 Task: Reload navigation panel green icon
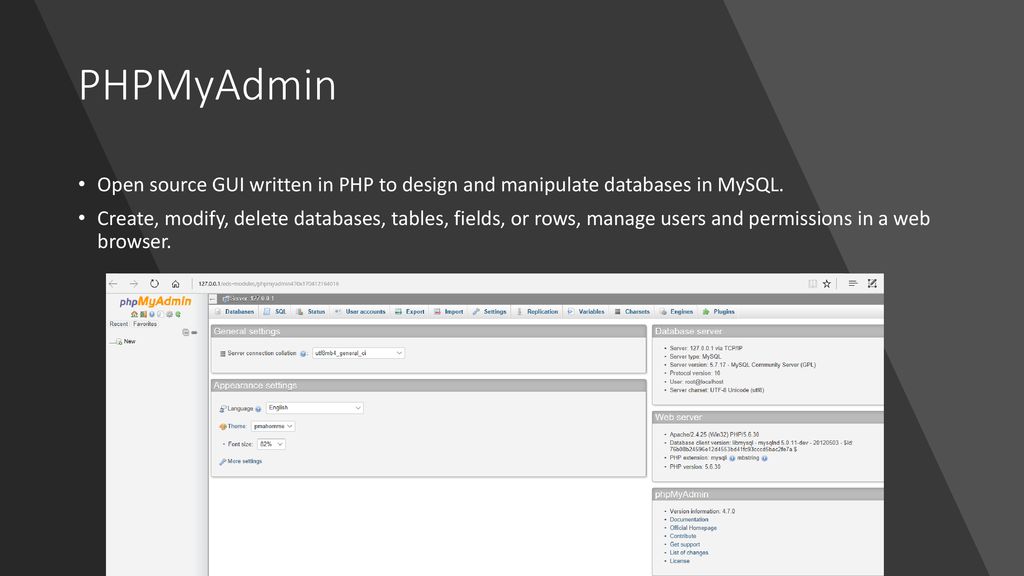coord(178,314)
